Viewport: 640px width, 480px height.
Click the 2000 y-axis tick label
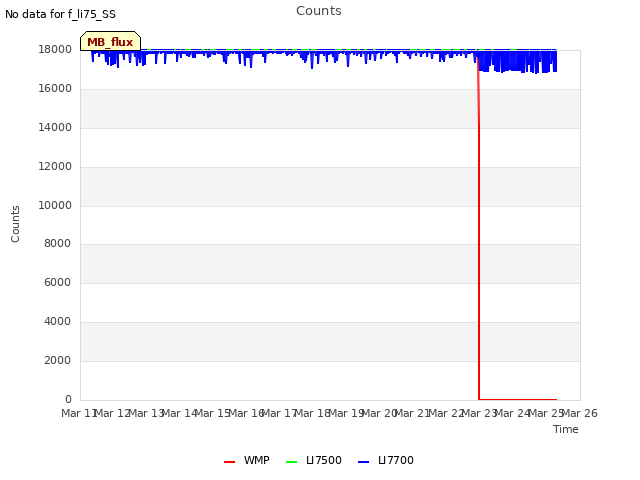[x=57, y=360]
